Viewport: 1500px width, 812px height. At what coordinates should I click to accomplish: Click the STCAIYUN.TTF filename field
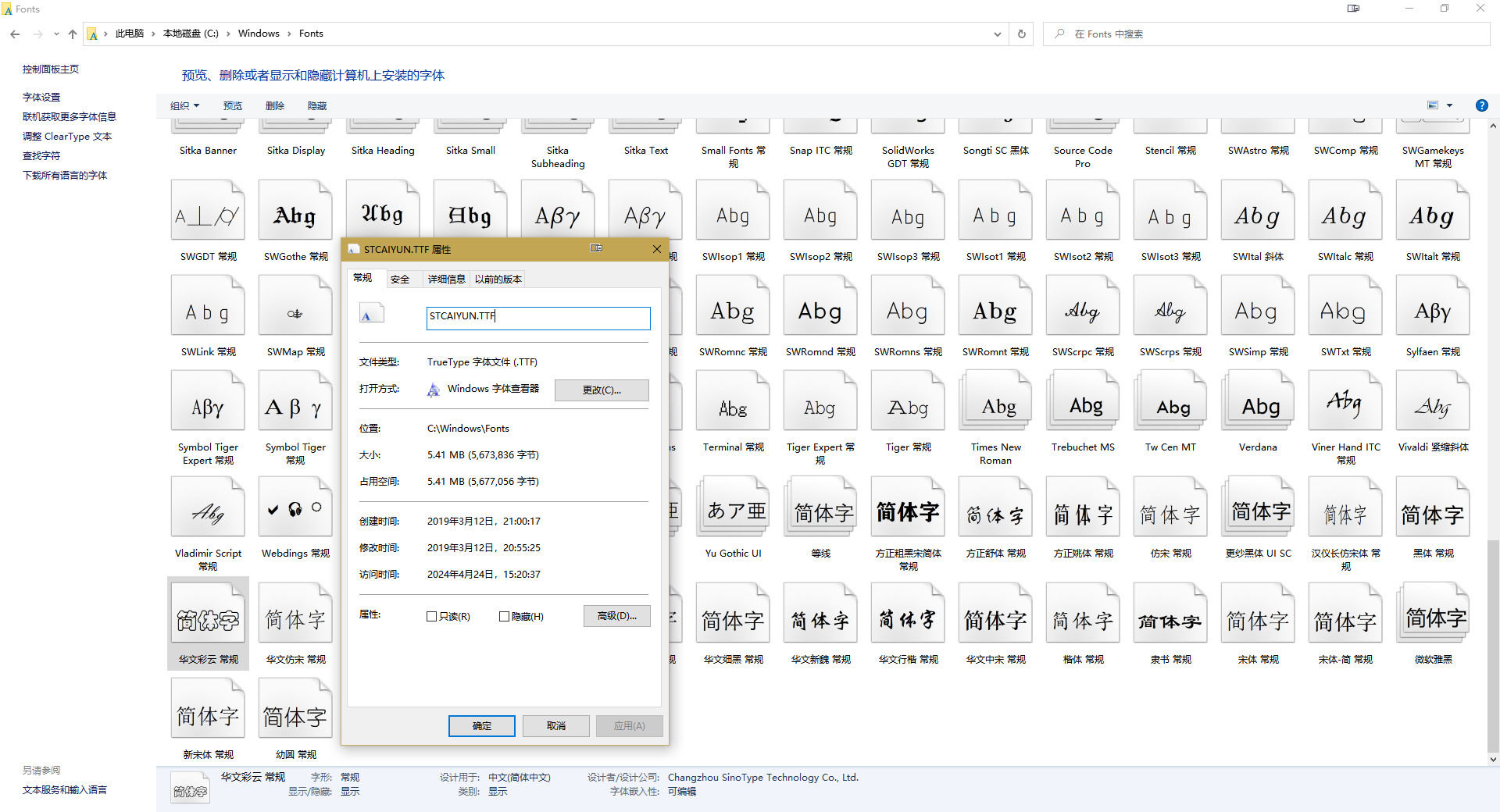[538, 317]
